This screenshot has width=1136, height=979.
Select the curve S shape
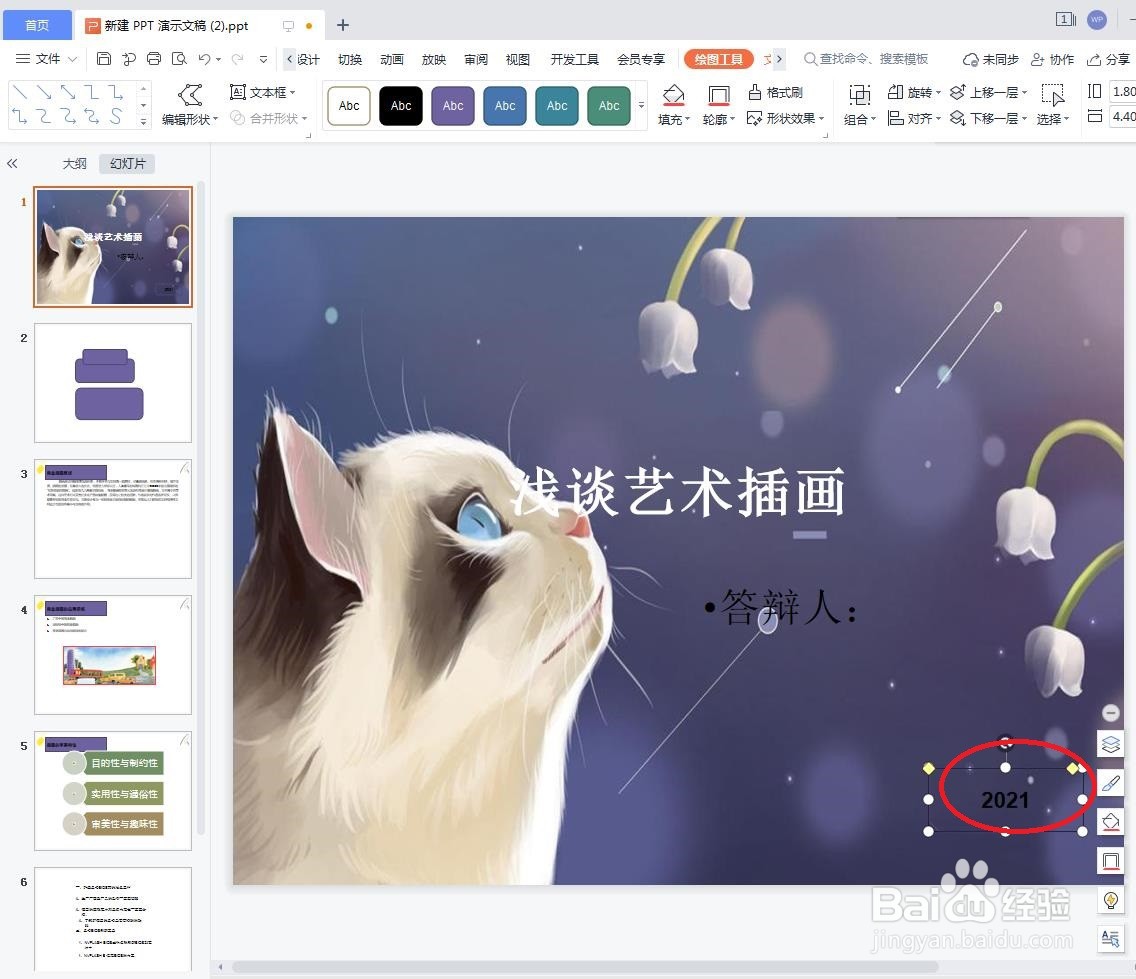[116, 116]
